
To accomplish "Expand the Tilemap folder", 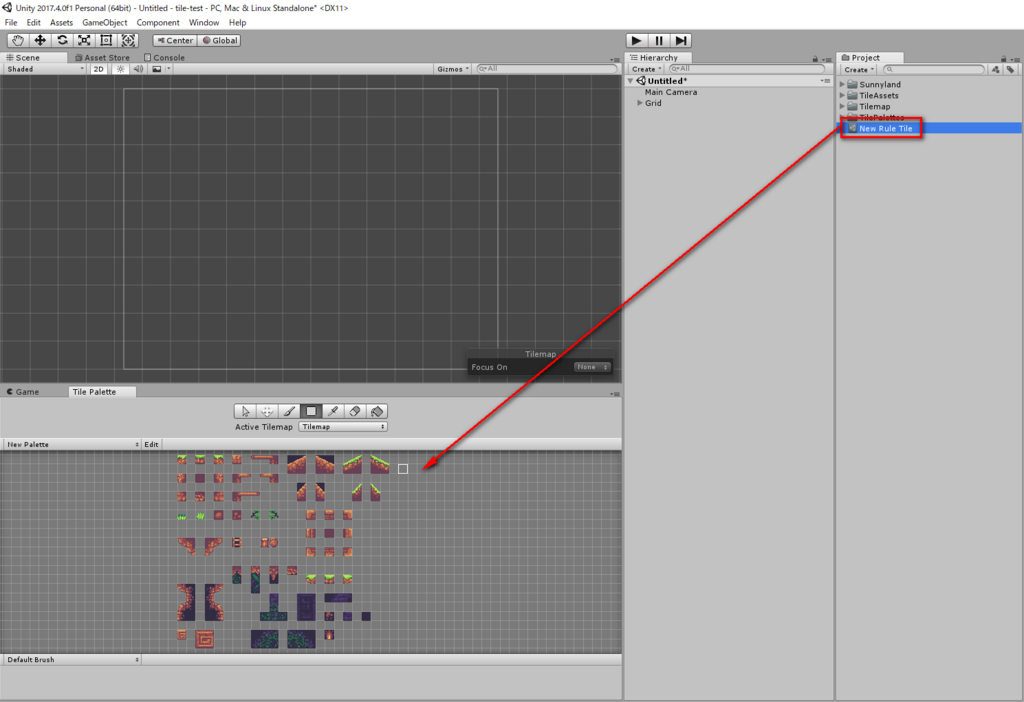I will click(x=842, y=106).
